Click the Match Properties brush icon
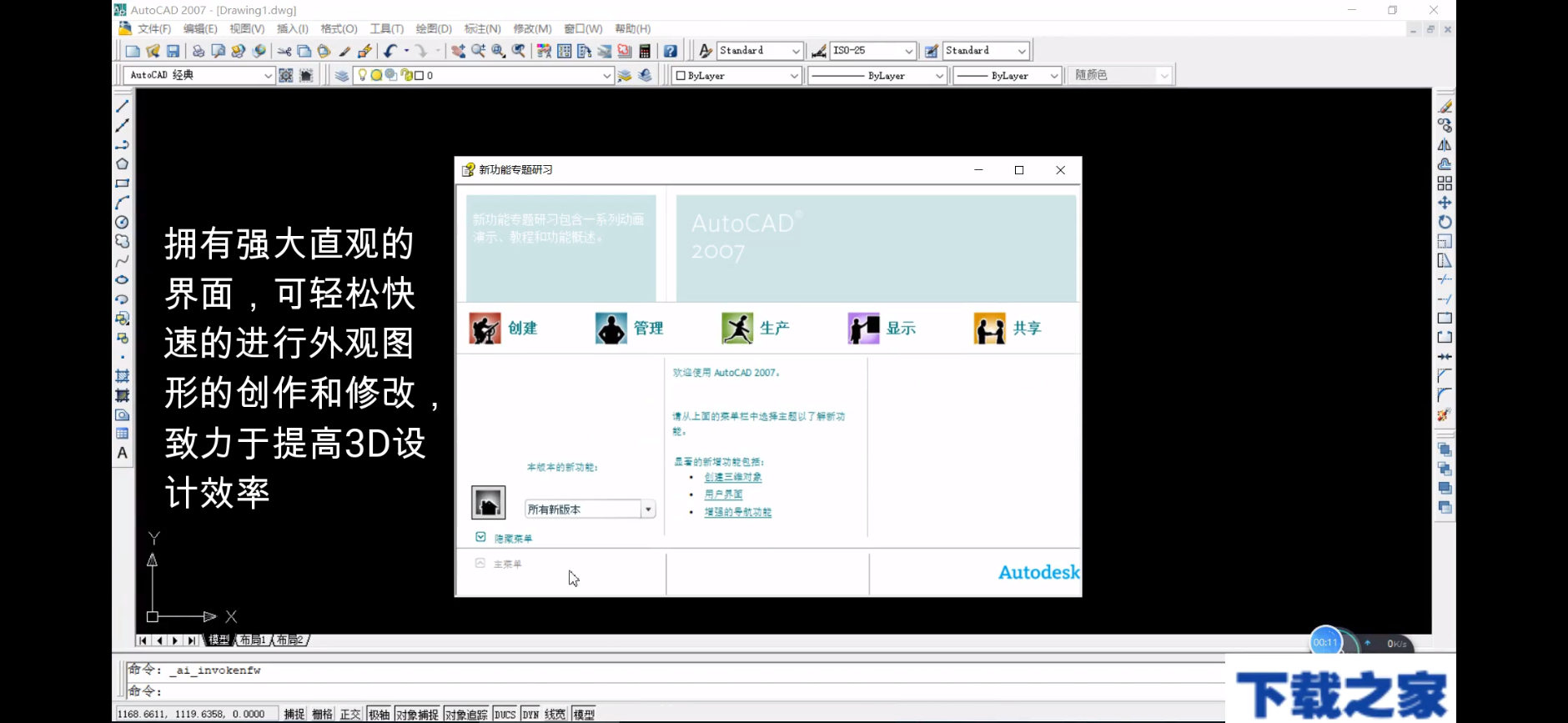The height and width of the screenshot is (723, 1568). coord(344,51)
